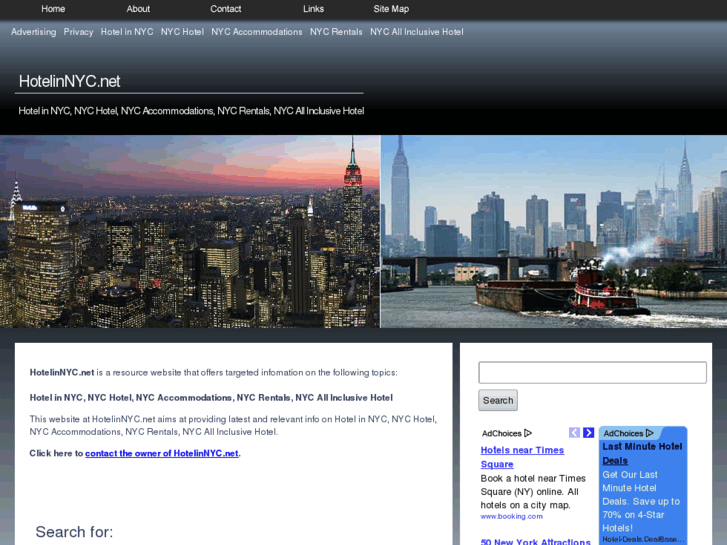This screenshot has width=727, height=545.
Task: Click contact the owner of HotelinNYC.net link
Action: (162, 454)
